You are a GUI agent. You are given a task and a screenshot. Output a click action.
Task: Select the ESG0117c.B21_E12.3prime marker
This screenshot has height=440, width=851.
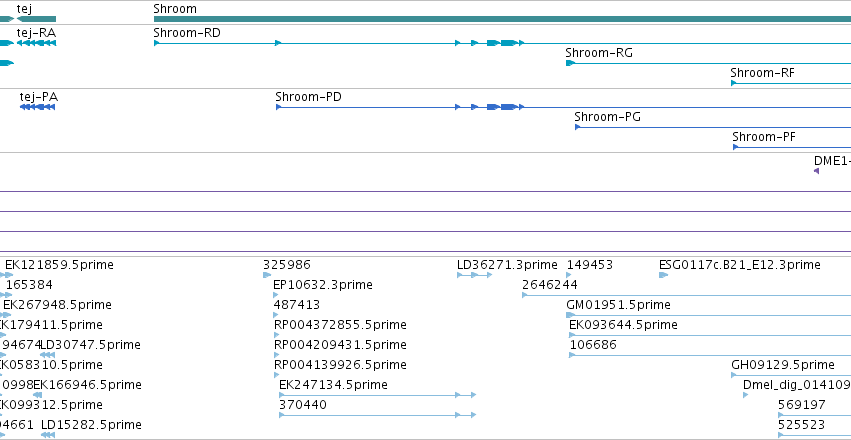click(x=663, y=275)
